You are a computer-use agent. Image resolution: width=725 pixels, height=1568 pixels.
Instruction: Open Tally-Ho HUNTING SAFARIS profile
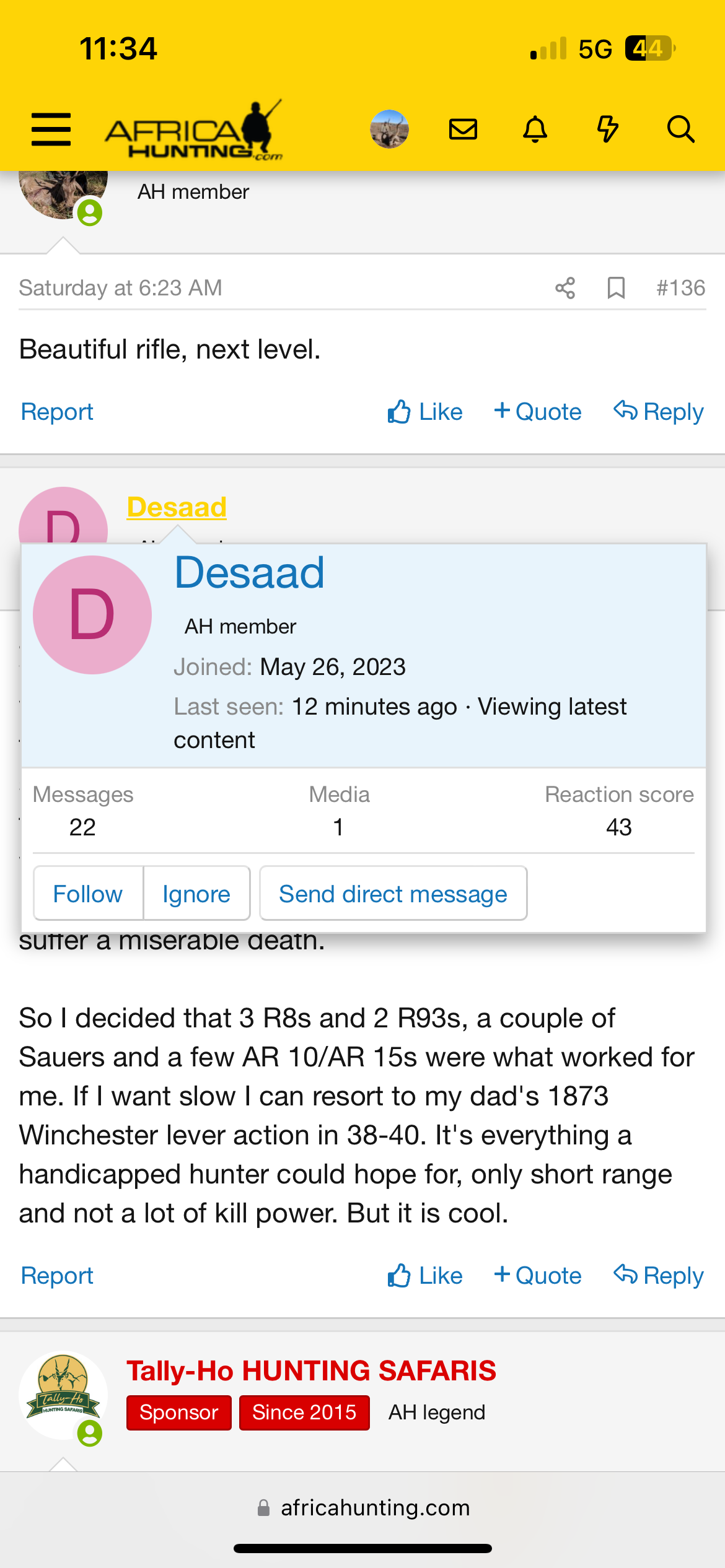[311, 1371]
